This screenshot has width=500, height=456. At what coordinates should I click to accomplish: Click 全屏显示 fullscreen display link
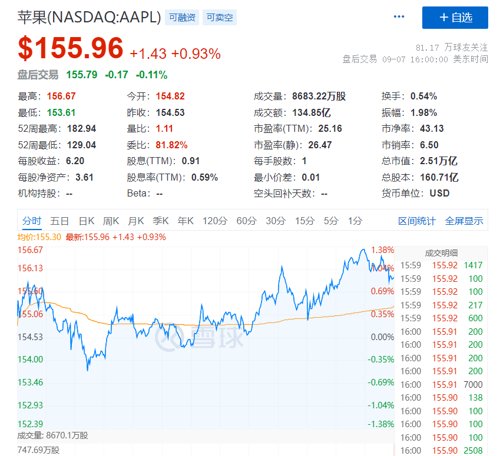(464, 221)
